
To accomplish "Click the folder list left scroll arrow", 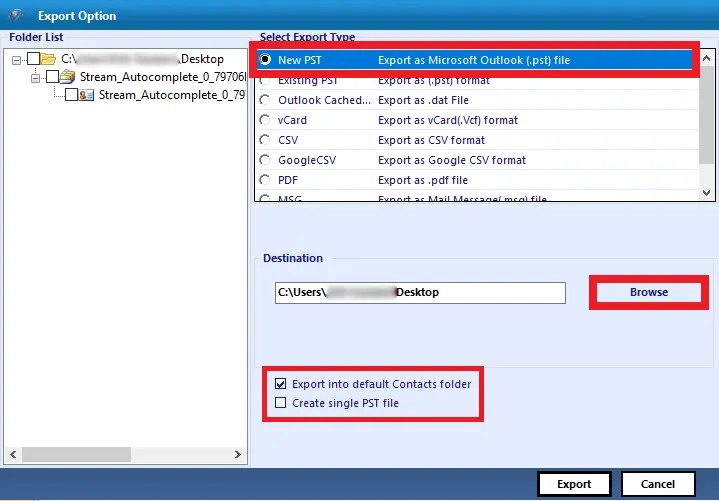I will (x=13, y=454).
